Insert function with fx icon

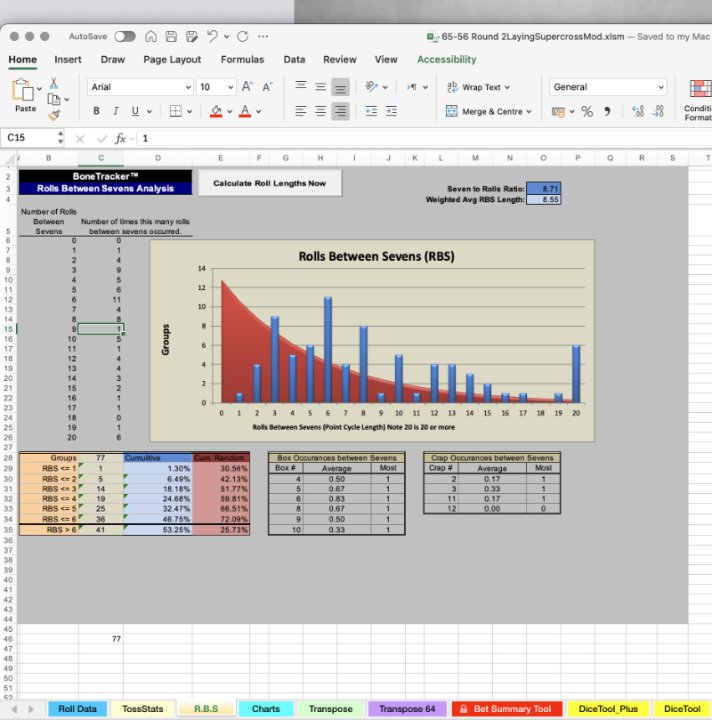pos(120,138)
